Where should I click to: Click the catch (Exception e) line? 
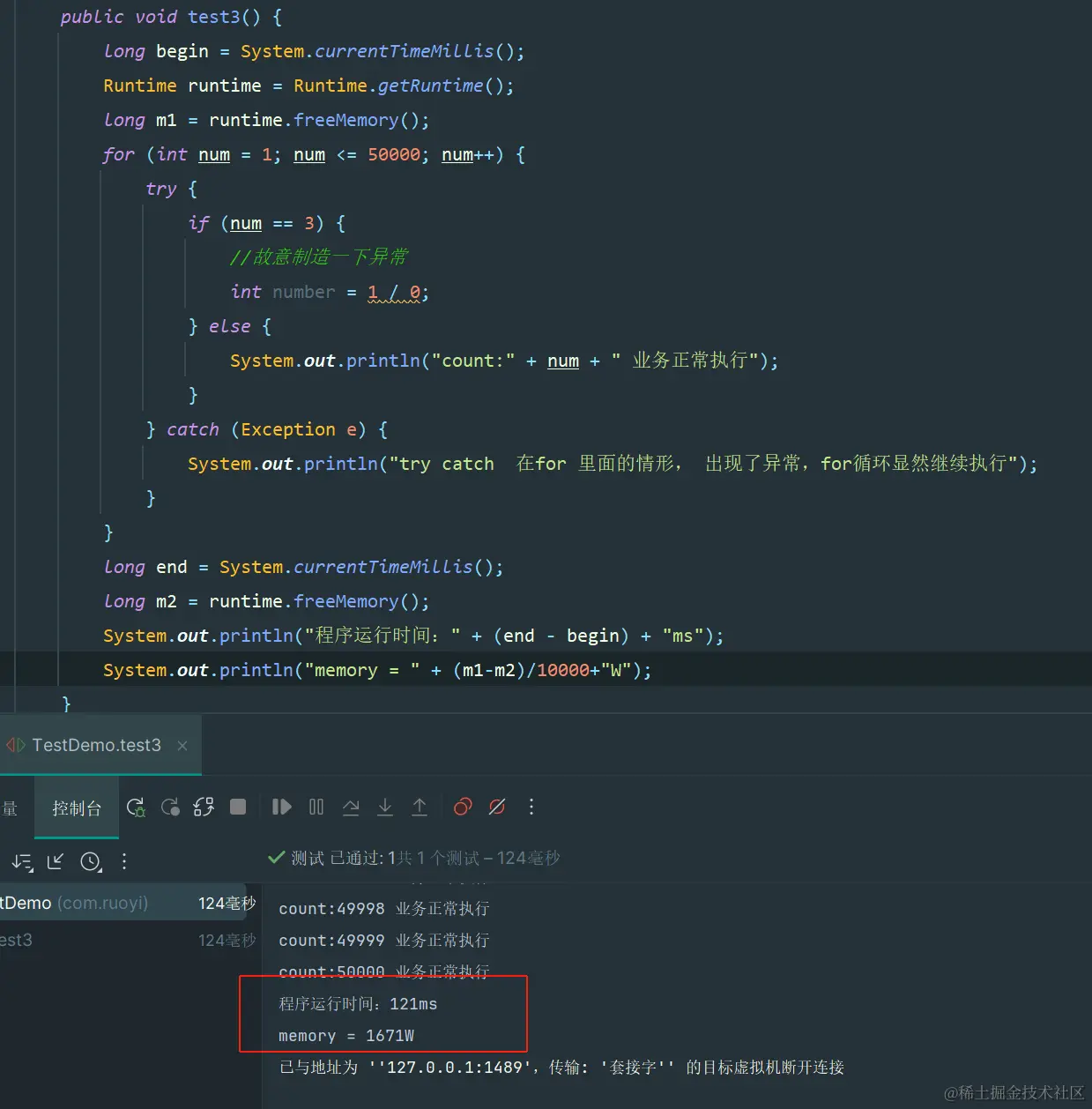(x=267, y=429)
